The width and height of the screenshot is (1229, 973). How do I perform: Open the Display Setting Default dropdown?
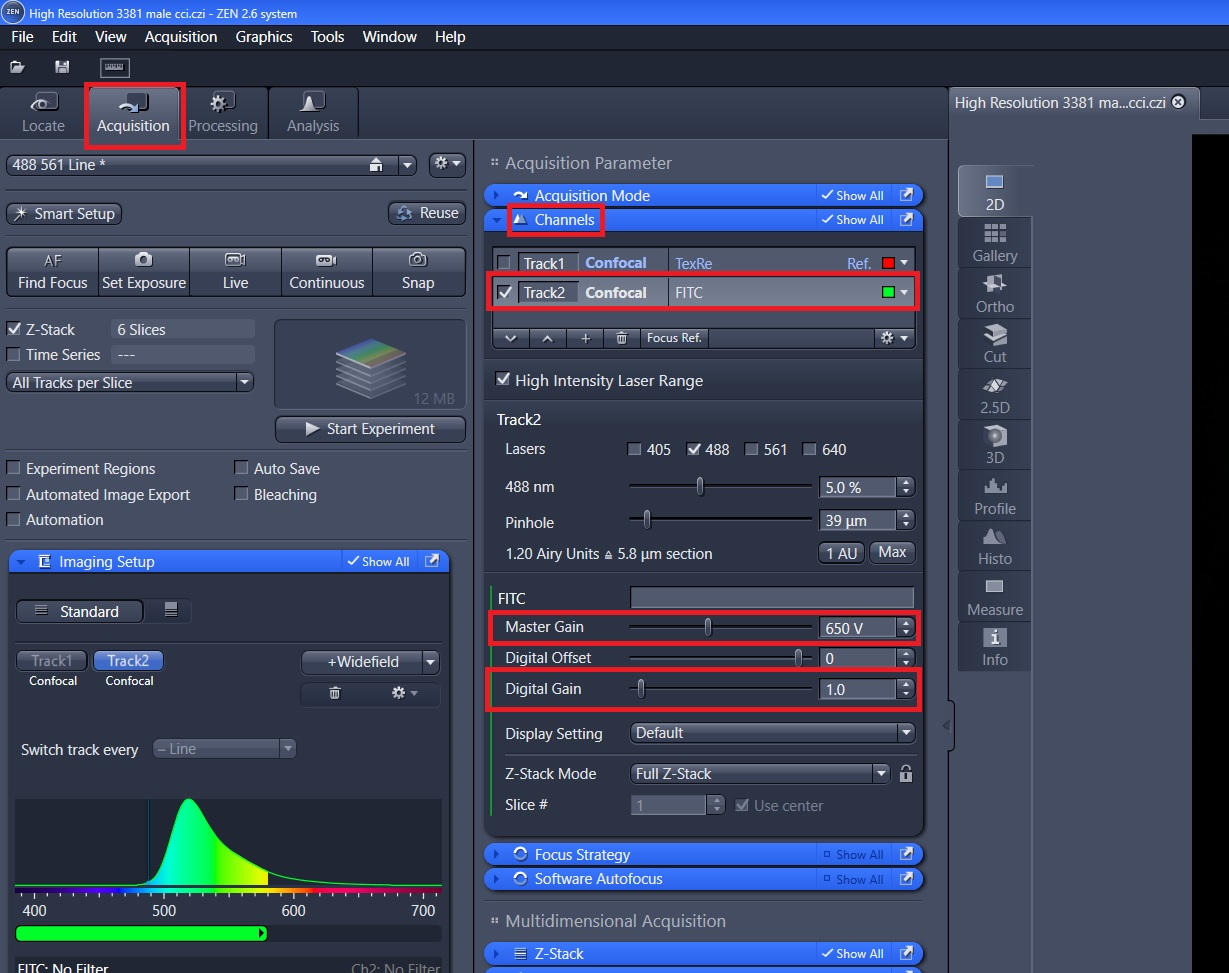point(772,733)
